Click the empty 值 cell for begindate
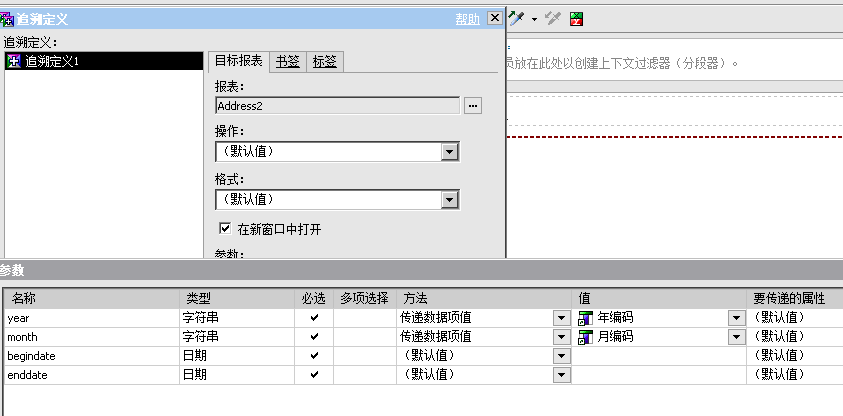 659,356
